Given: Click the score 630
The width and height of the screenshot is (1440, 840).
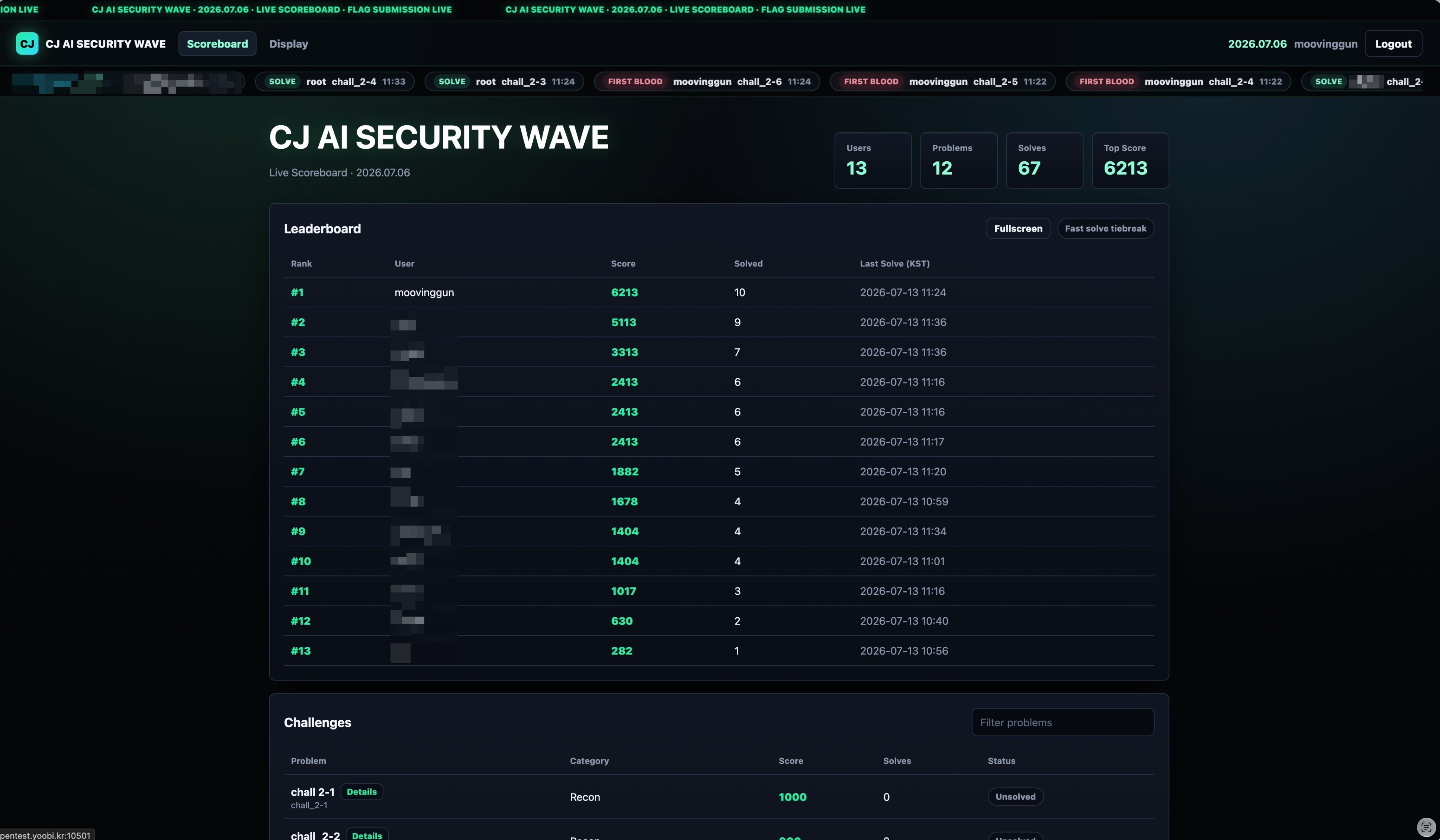Looking at the screenshot, I should point(622,621).
